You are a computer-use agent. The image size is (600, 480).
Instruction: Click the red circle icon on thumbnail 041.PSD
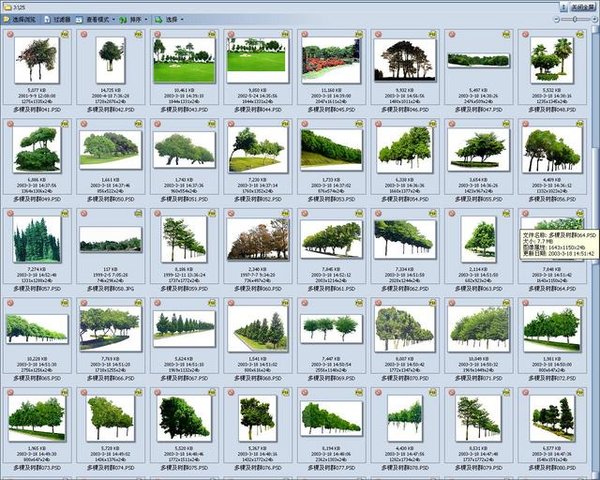tap(10, 34)
